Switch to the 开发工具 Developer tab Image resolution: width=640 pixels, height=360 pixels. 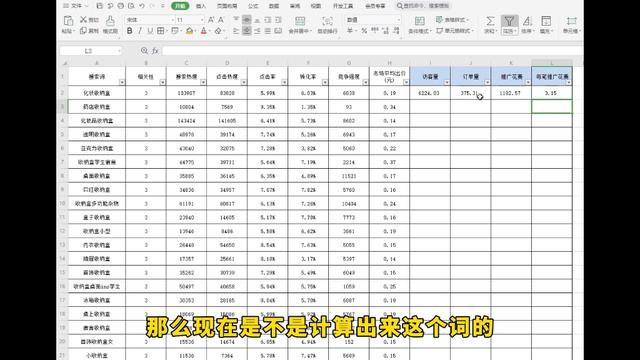coord(343,6)
